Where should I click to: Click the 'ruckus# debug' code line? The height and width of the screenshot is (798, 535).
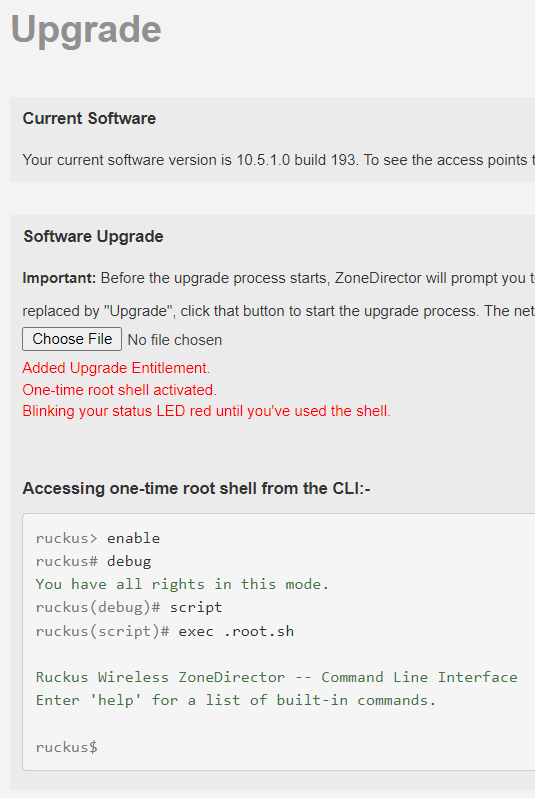pyautogui.click(x=94, y=561)
